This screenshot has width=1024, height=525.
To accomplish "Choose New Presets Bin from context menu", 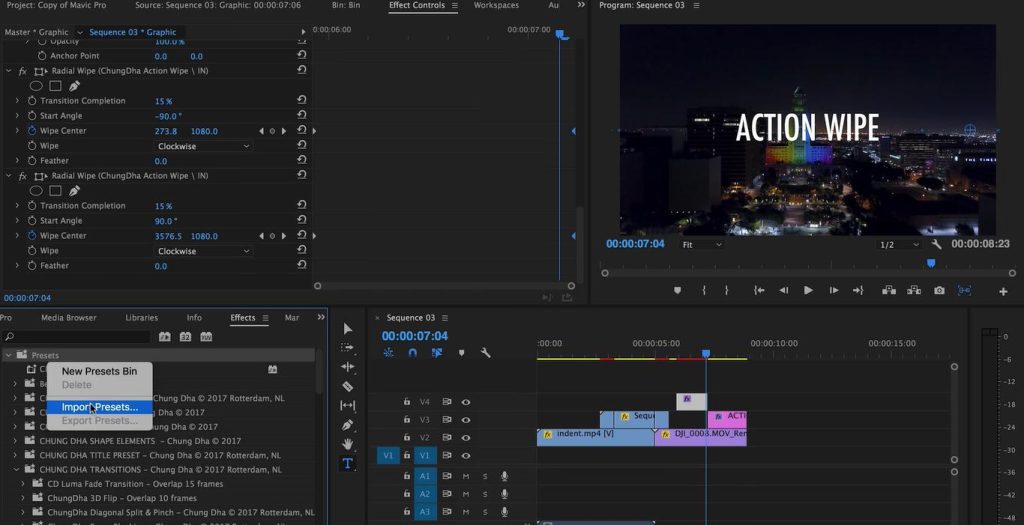I will [x=99, y=371].
